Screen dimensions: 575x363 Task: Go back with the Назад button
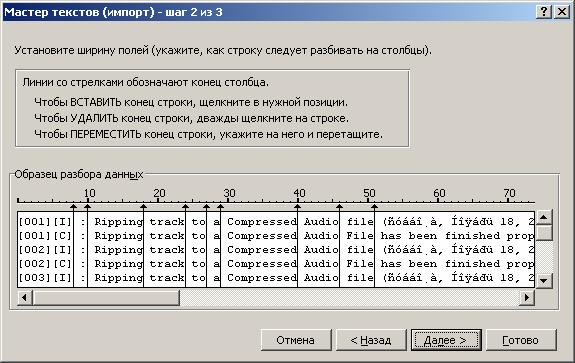[x=371, y=340]
